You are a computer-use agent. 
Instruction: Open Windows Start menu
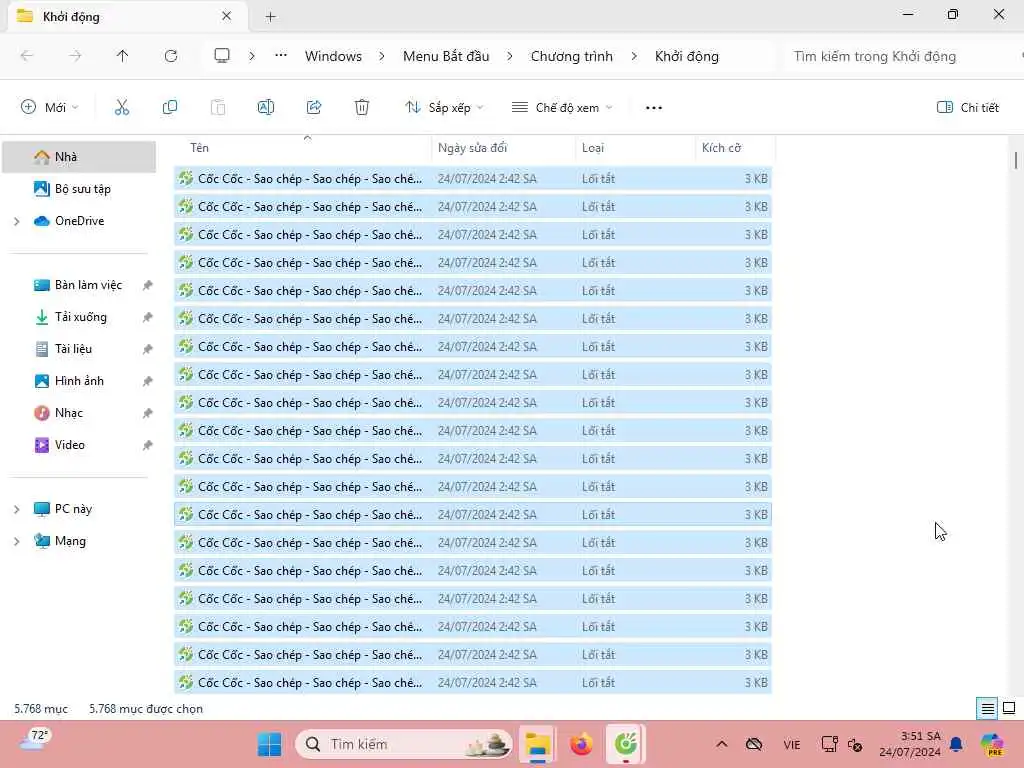[x=269, y=744]
